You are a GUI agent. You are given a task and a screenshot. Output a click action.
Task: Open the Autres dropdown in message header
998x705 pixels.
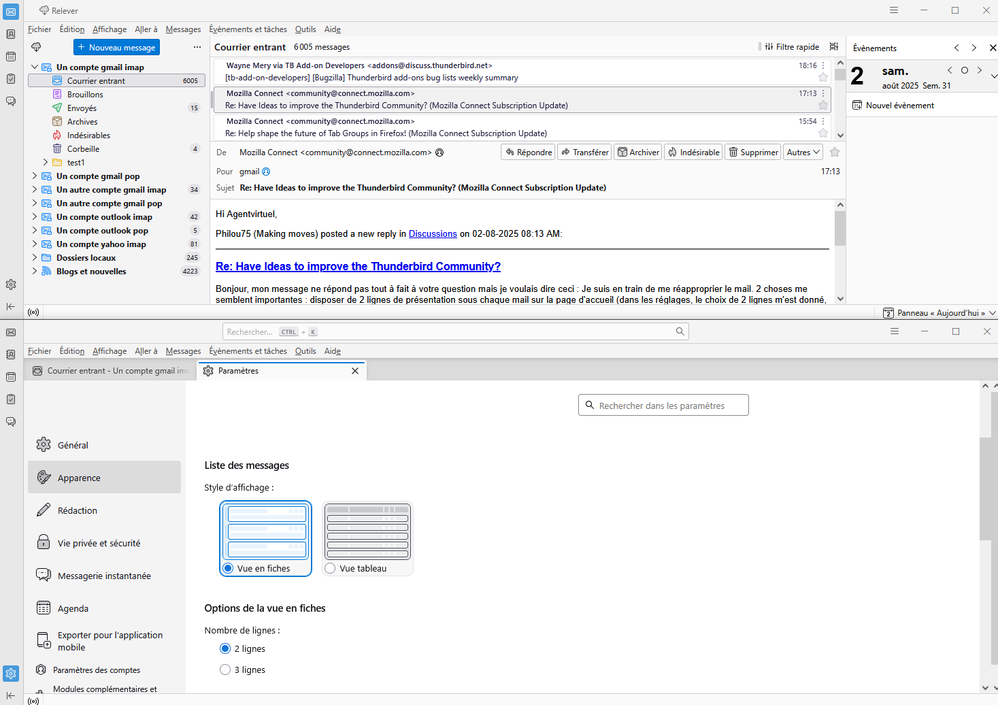click(x=803, y=152)
